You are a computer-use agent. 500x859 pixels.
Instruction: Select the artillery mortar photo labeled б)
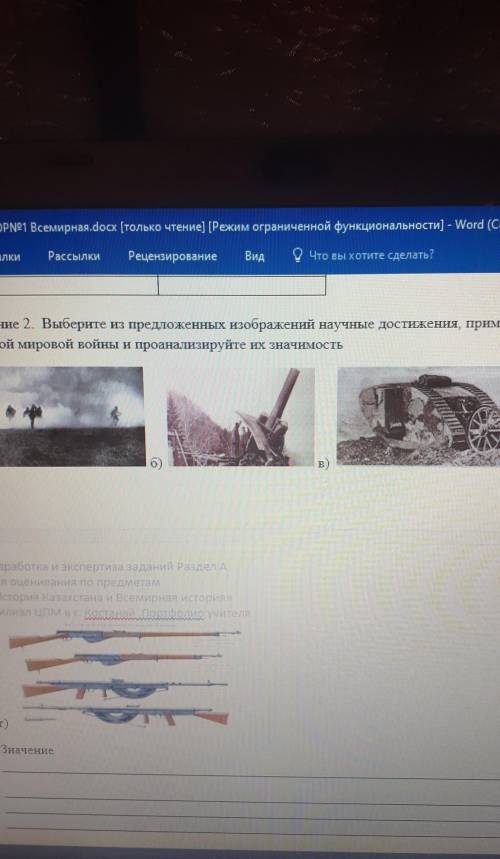click(241, 417)
